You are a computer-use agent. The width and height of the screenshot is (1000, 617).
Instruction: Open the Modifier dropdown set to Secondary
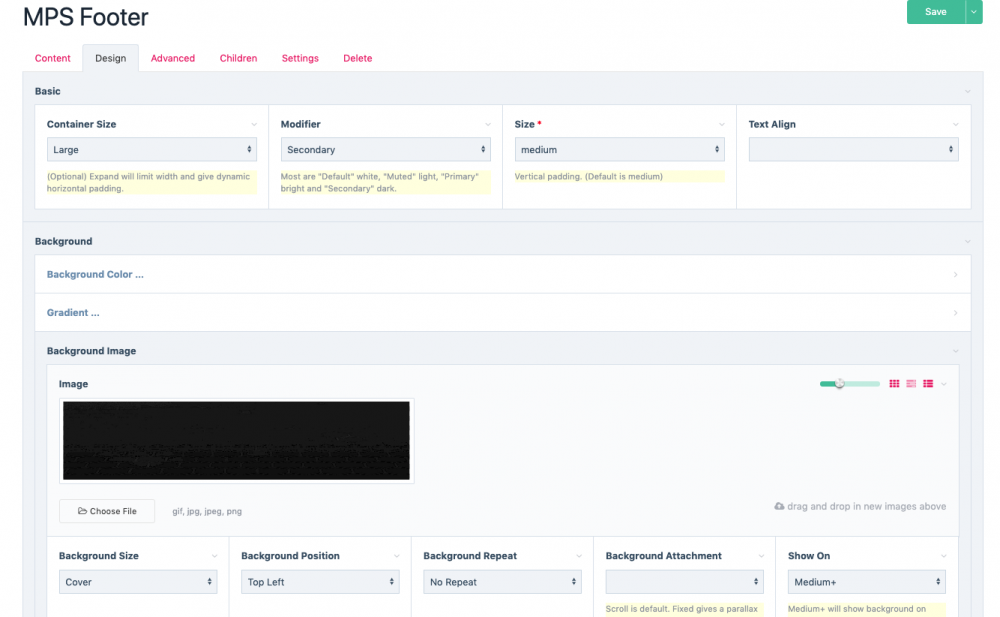tap(385, 148)
